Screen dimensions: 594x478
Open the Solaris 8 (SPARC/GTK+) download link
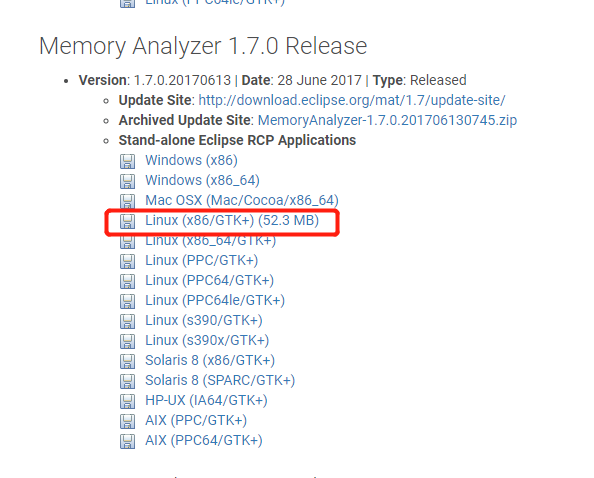pos(220,381)
